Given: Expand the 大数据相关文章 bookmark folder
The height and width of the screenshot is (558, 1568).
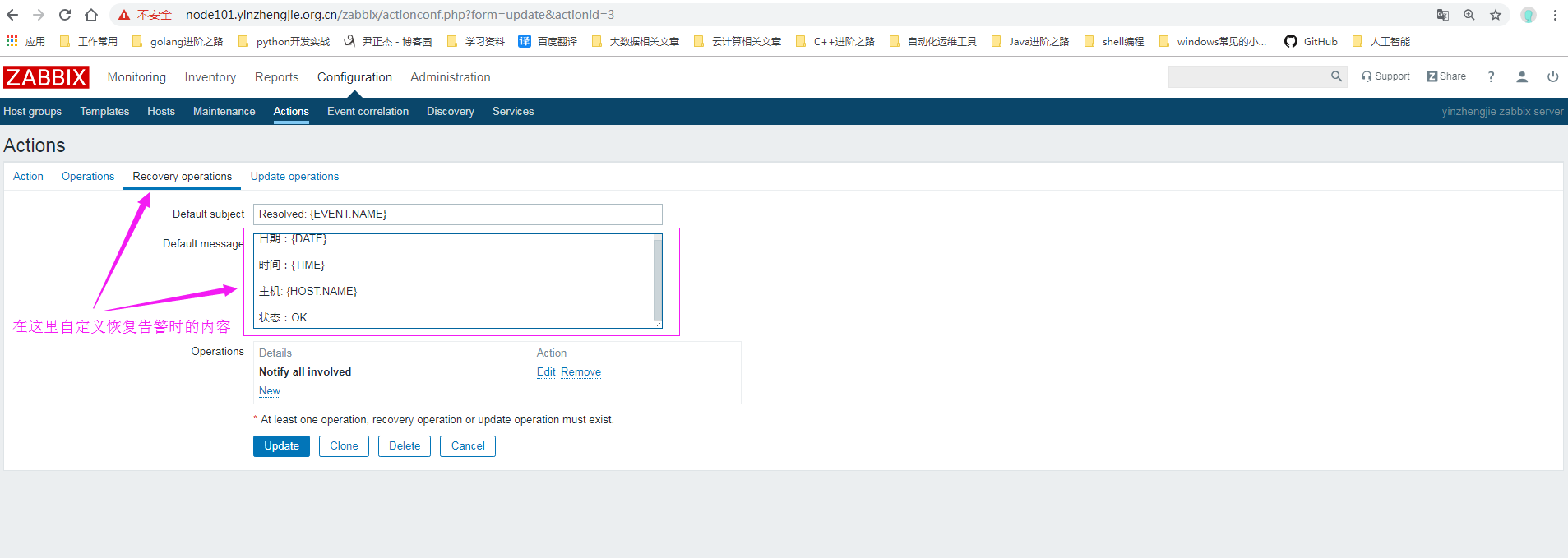Looking at the screenshot, I should (635, 41).
